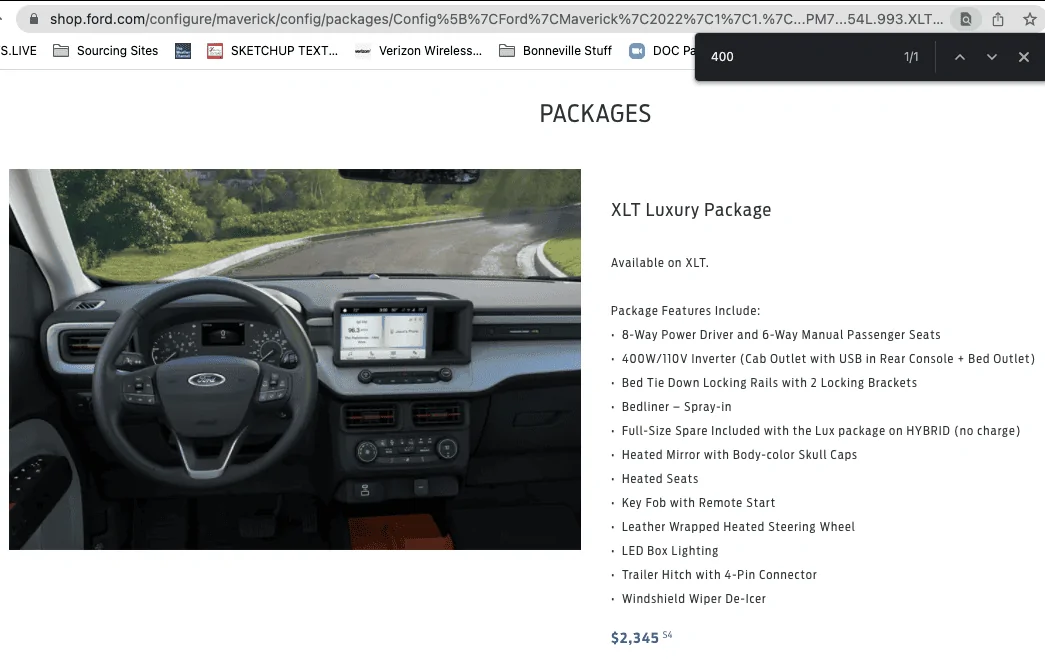Image resolution: width=1045 pixels, height=659 pixels.
Task: Click the 1/1 match counter
Action: click(911, 57)
